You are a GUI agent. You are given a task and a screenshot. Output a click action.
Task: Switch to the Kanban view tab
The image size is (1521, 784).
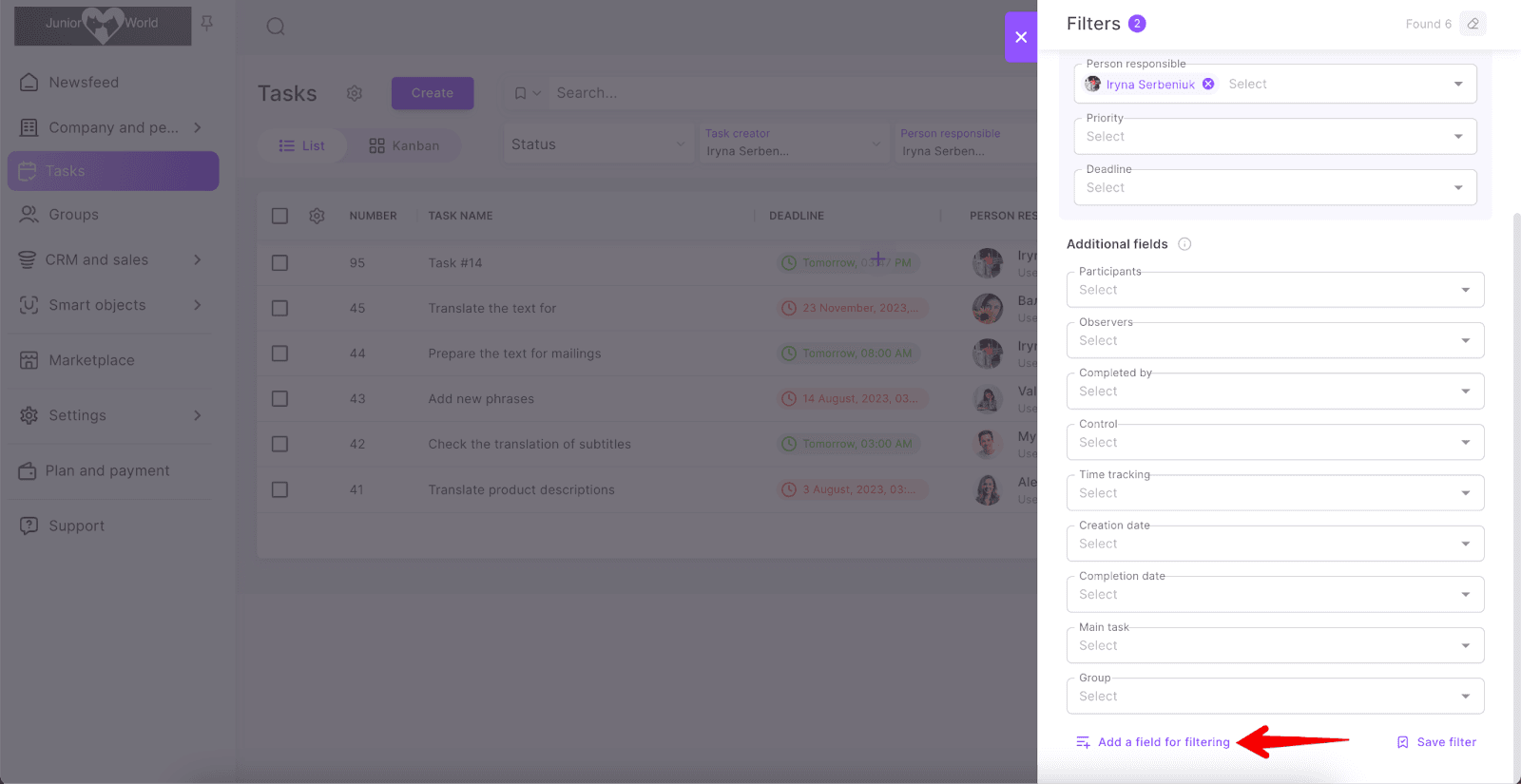404,145
